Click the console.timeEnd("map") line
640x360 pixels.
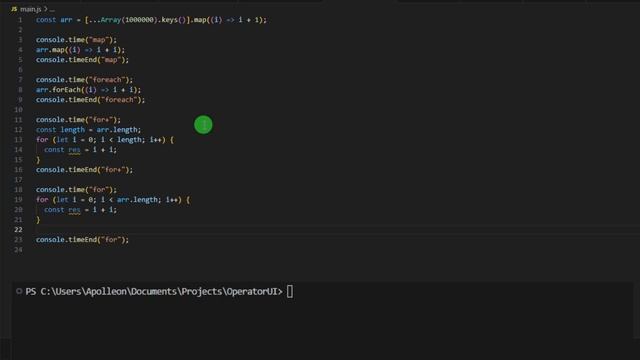(x=82, y=60)
